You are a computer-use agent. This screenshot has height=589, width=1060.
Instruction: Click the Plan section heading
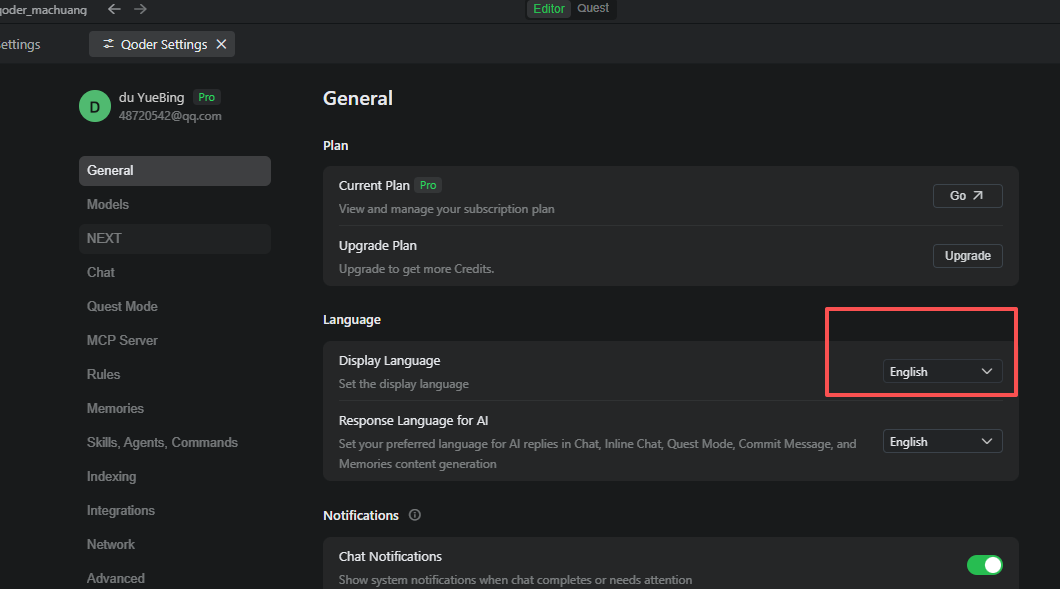tap(335, 145)
